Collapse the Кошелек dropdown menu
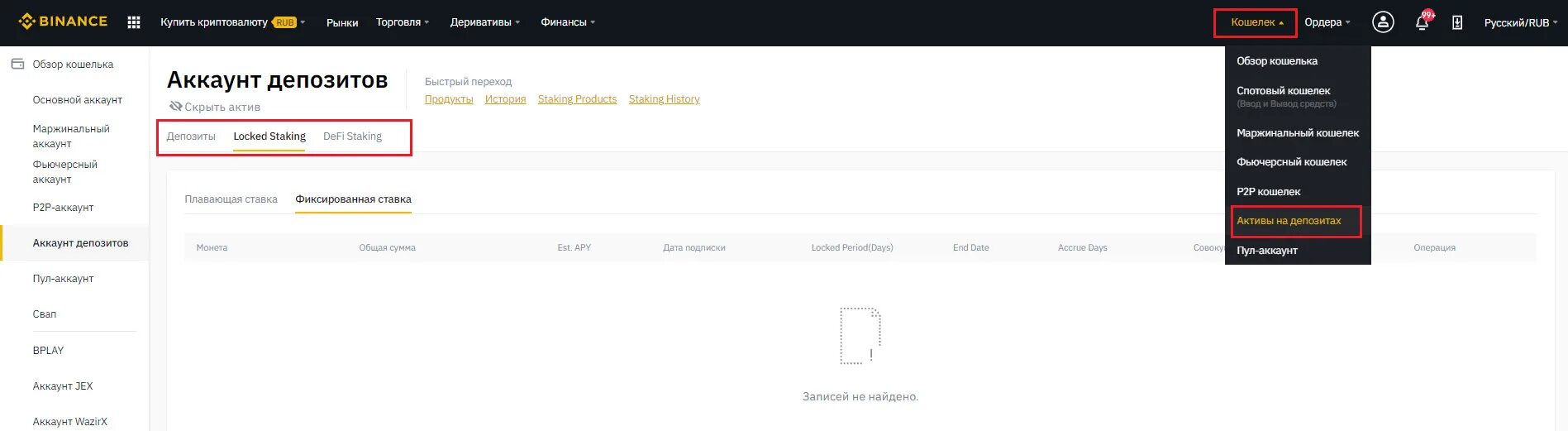Viewport: 1568px width, 431px height. (1257, 22)
